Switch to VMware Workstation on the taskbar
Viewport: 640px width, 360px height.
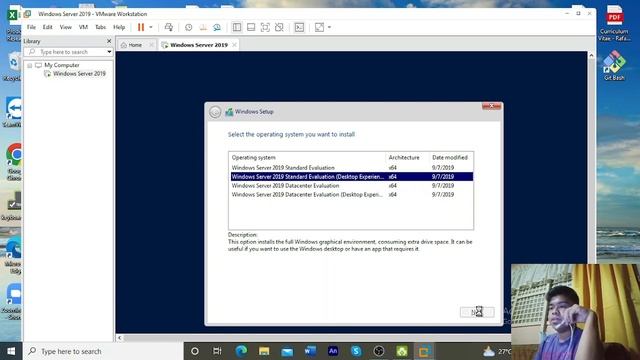424,351
